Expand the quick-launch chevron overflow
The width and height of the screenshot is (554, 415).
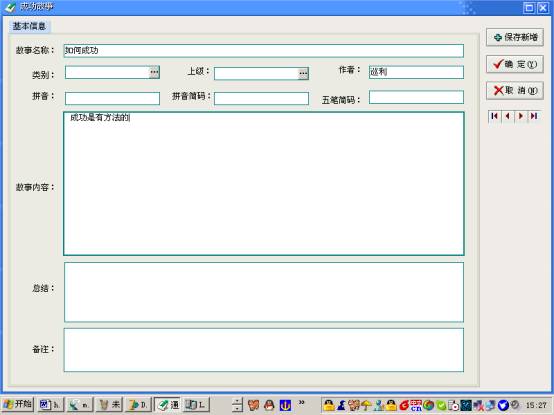point(301,403)
